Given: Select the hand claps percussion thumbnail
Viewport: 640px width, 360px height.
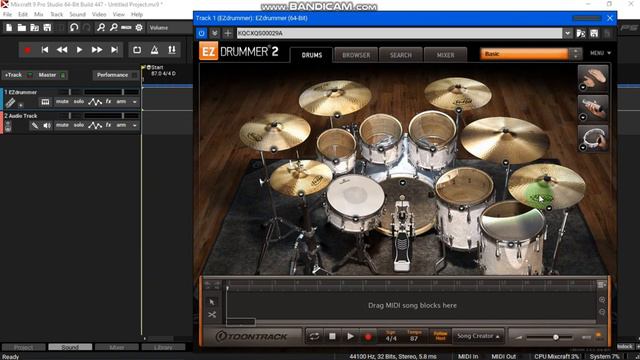Looking at the screenshot, I should 593,78.
